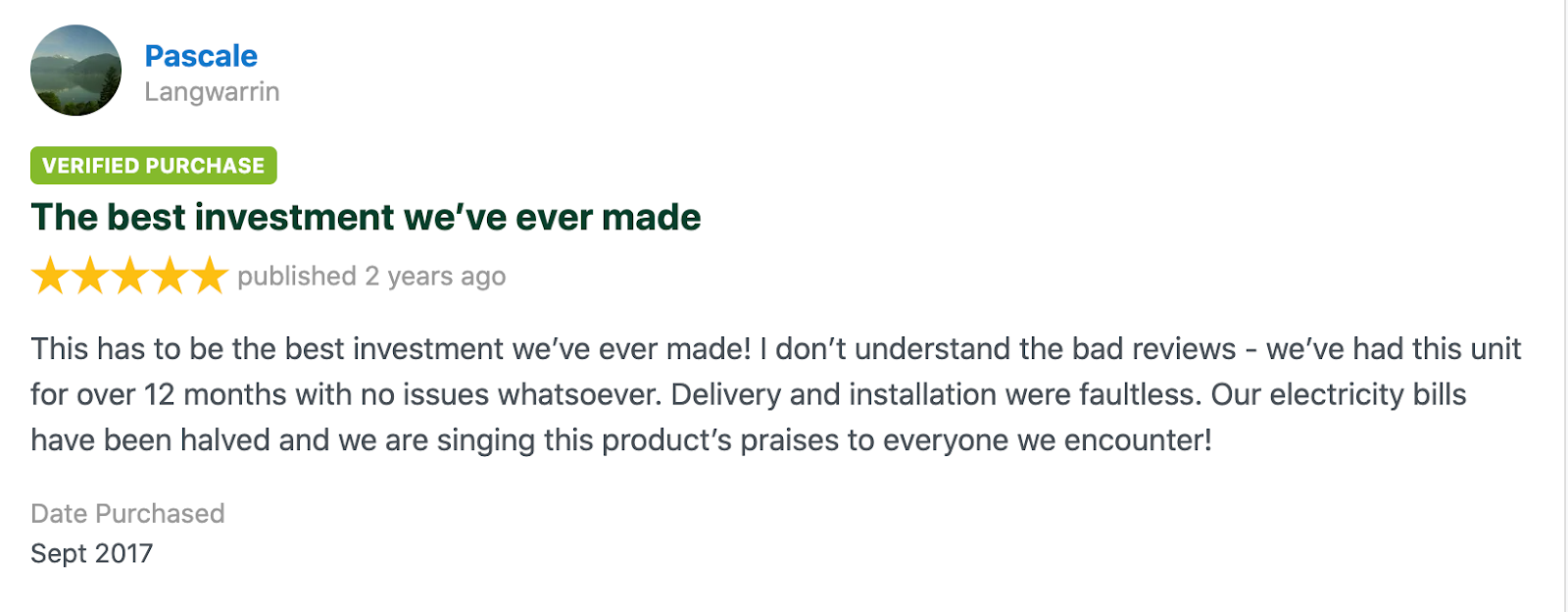This screenshot has width=1568, height=612.
Task: Click the review line starting 'This has to be'
Action: click(x=776, y=349)
